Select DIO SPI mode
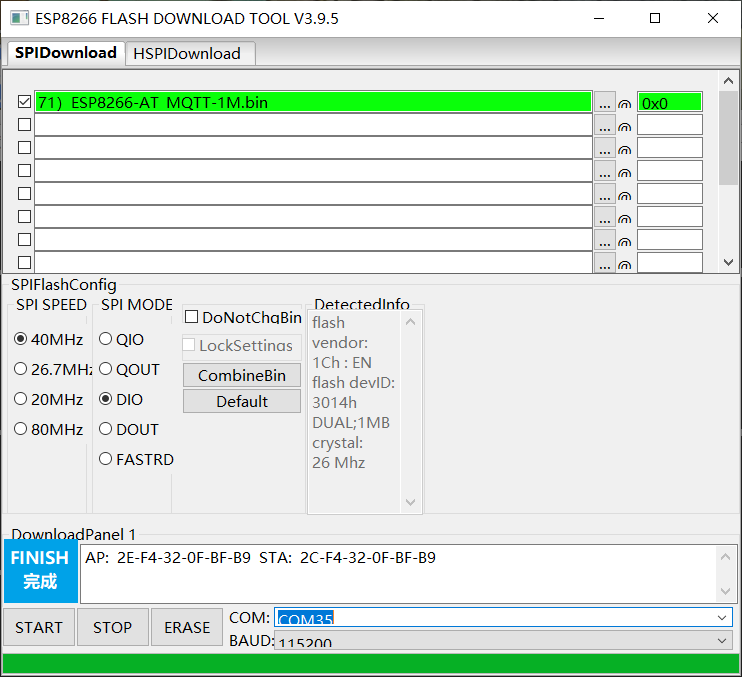This screenshot has height=677, width=742. [121, 399]
